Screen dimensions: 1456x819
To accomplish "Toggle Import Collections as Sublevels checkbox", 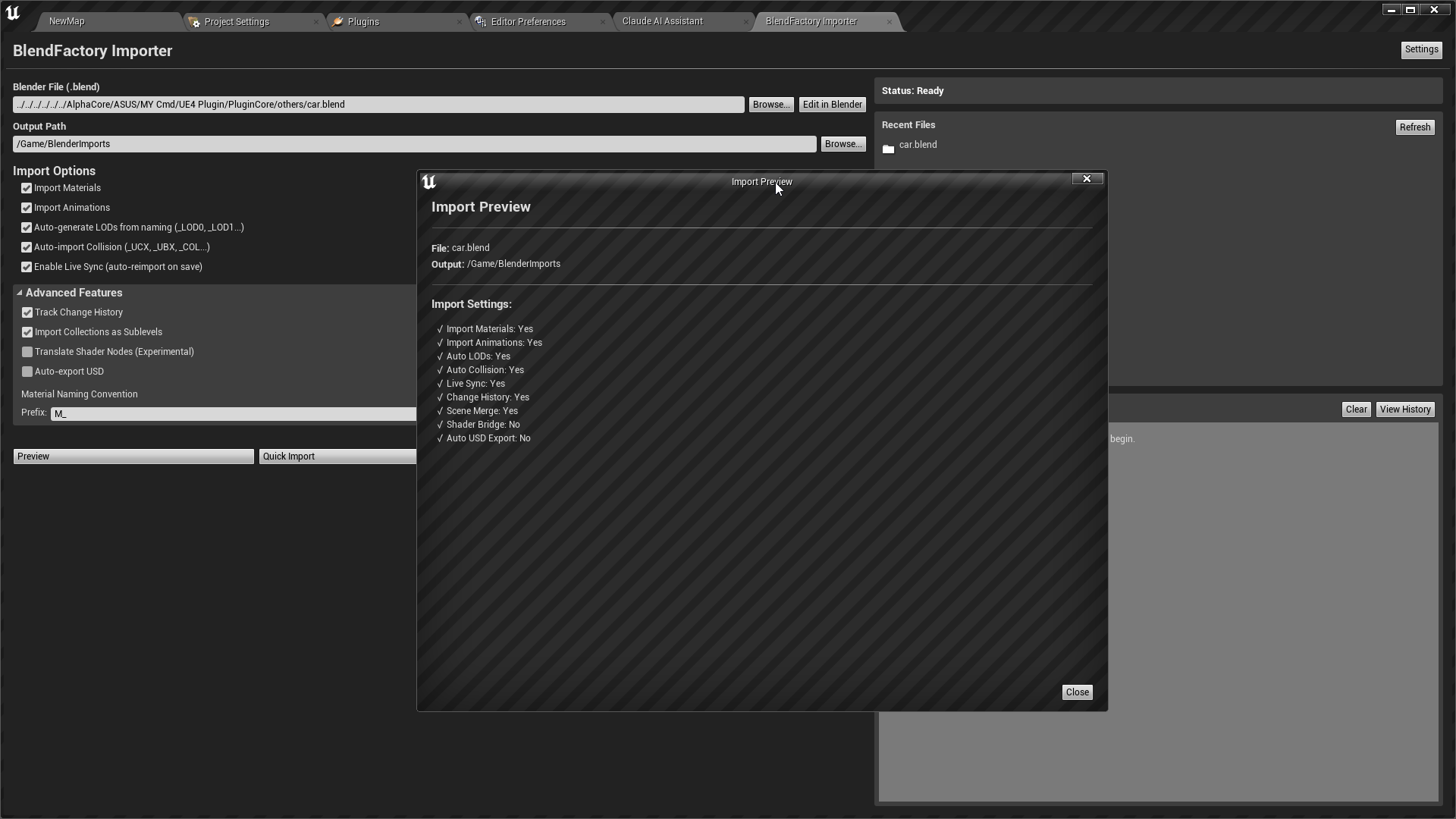I will (27, 332).
